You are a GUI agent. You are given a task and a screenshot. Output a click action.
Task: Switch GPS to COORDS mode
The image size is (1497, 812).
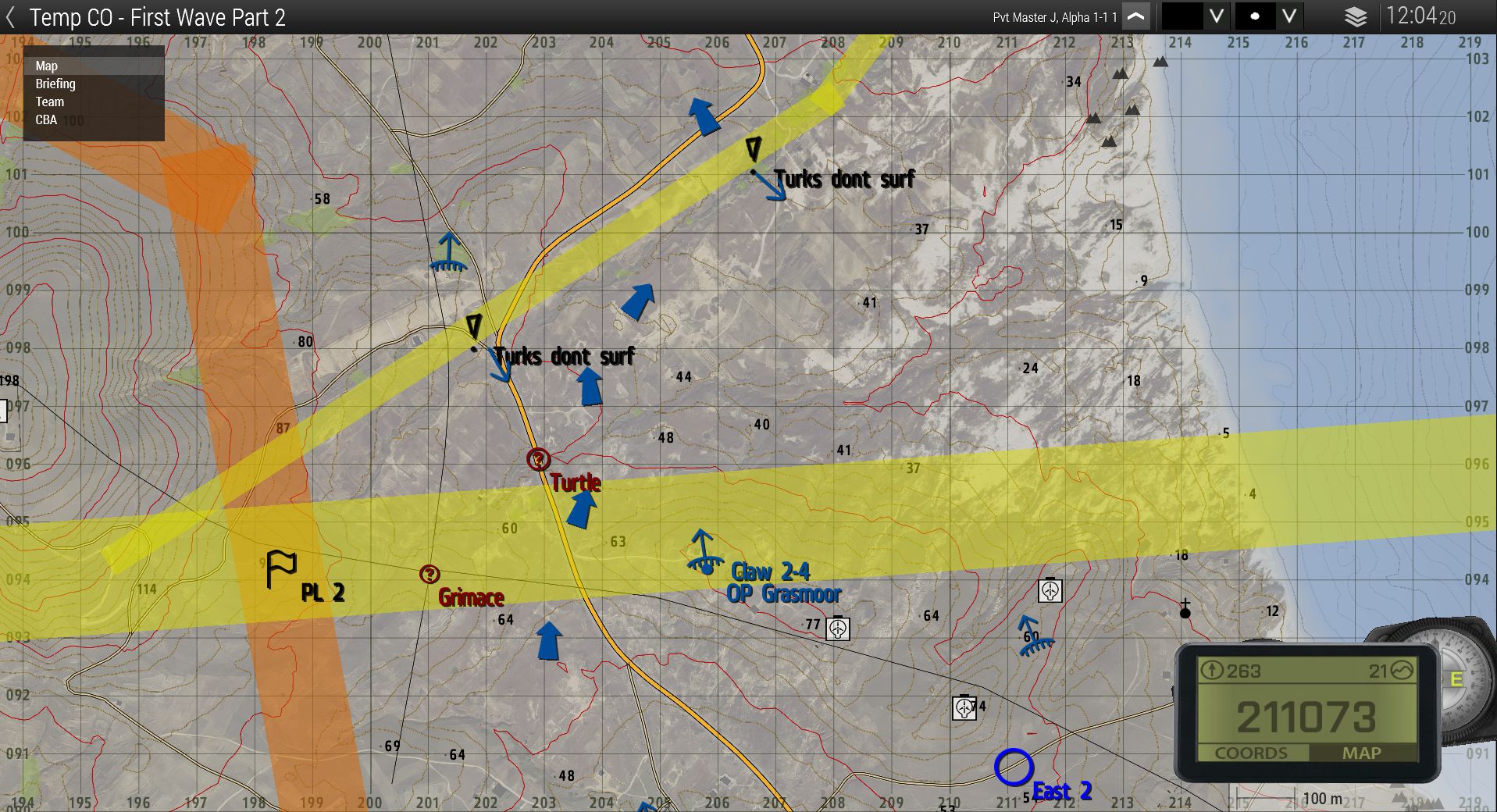click(1250, 753)
